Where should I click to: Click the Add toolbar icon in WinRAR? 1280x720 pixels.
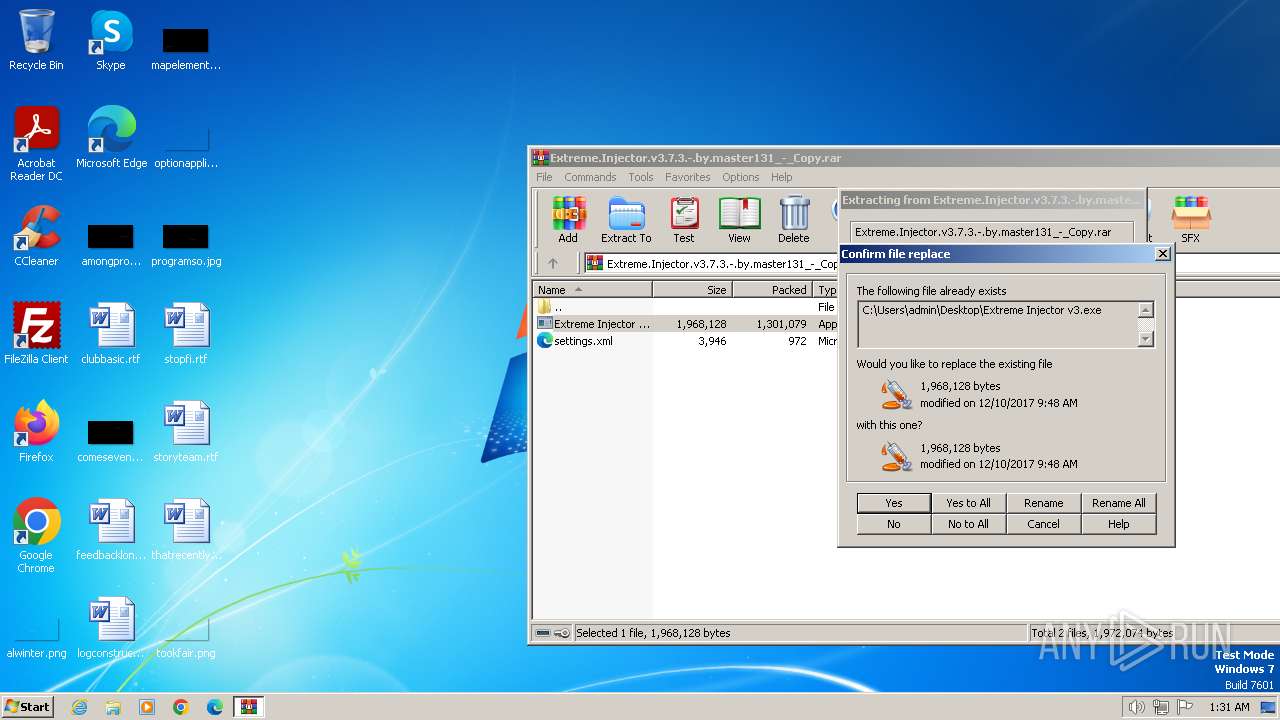tap(568, 219)
